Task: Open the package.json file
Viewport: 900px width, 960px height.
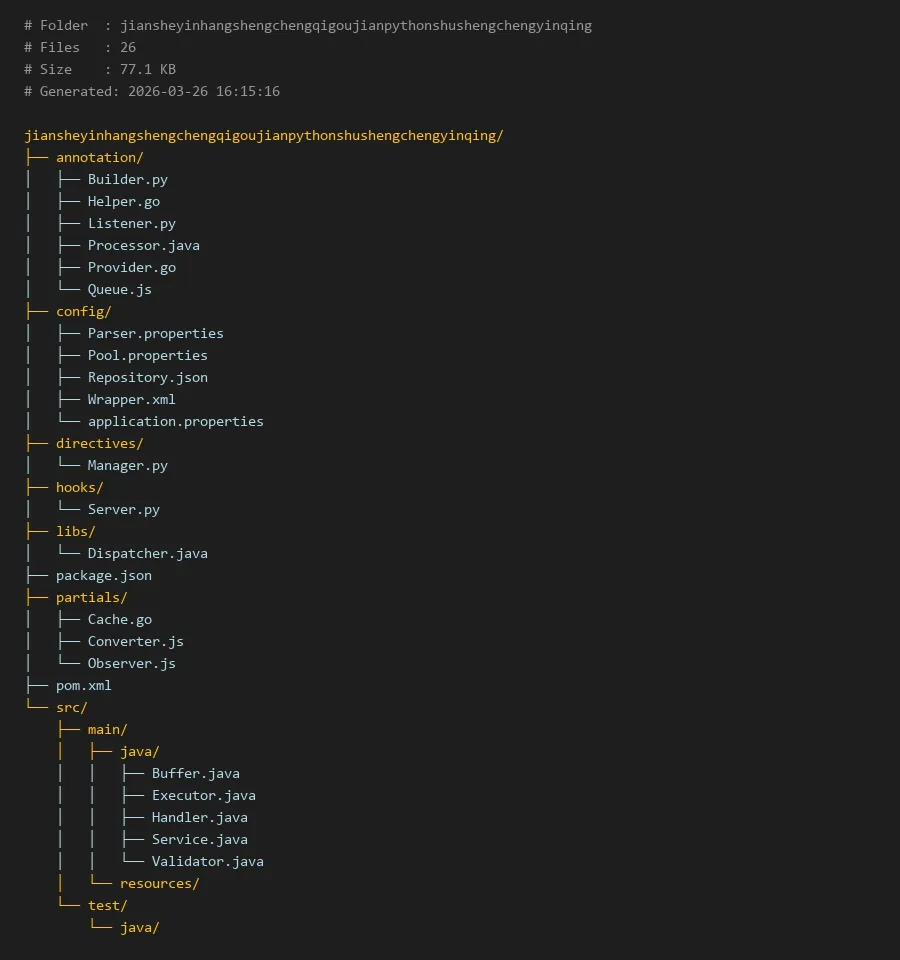Action: [103, 575]
